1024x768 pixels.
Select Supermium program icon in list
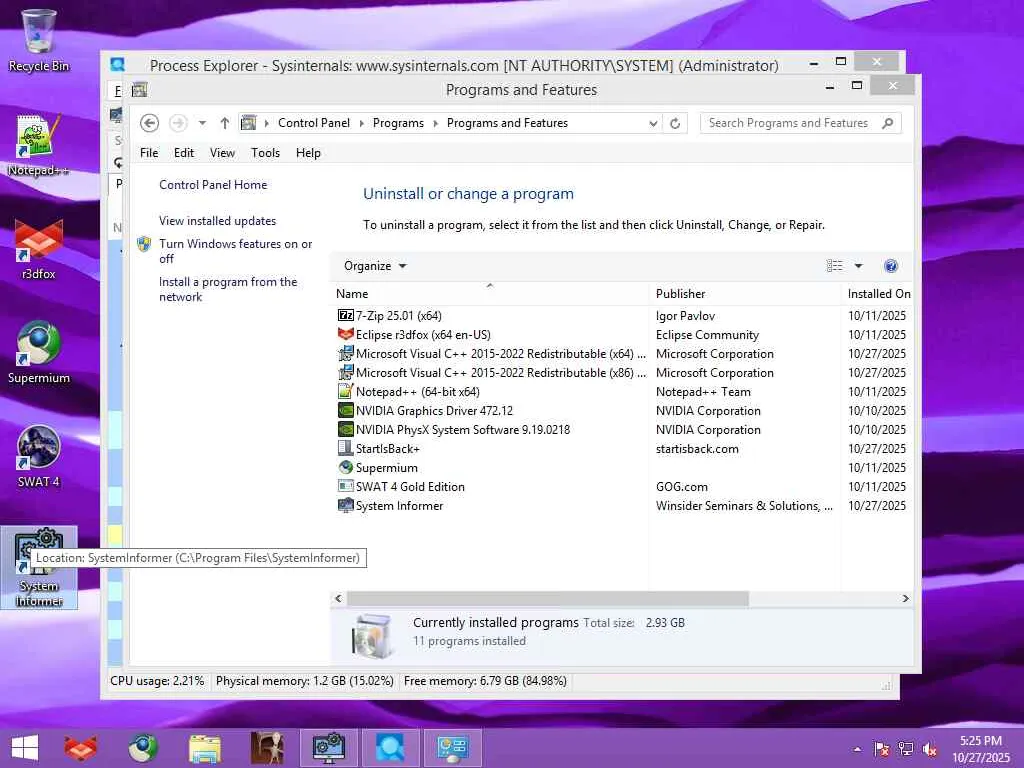(345, 467)
